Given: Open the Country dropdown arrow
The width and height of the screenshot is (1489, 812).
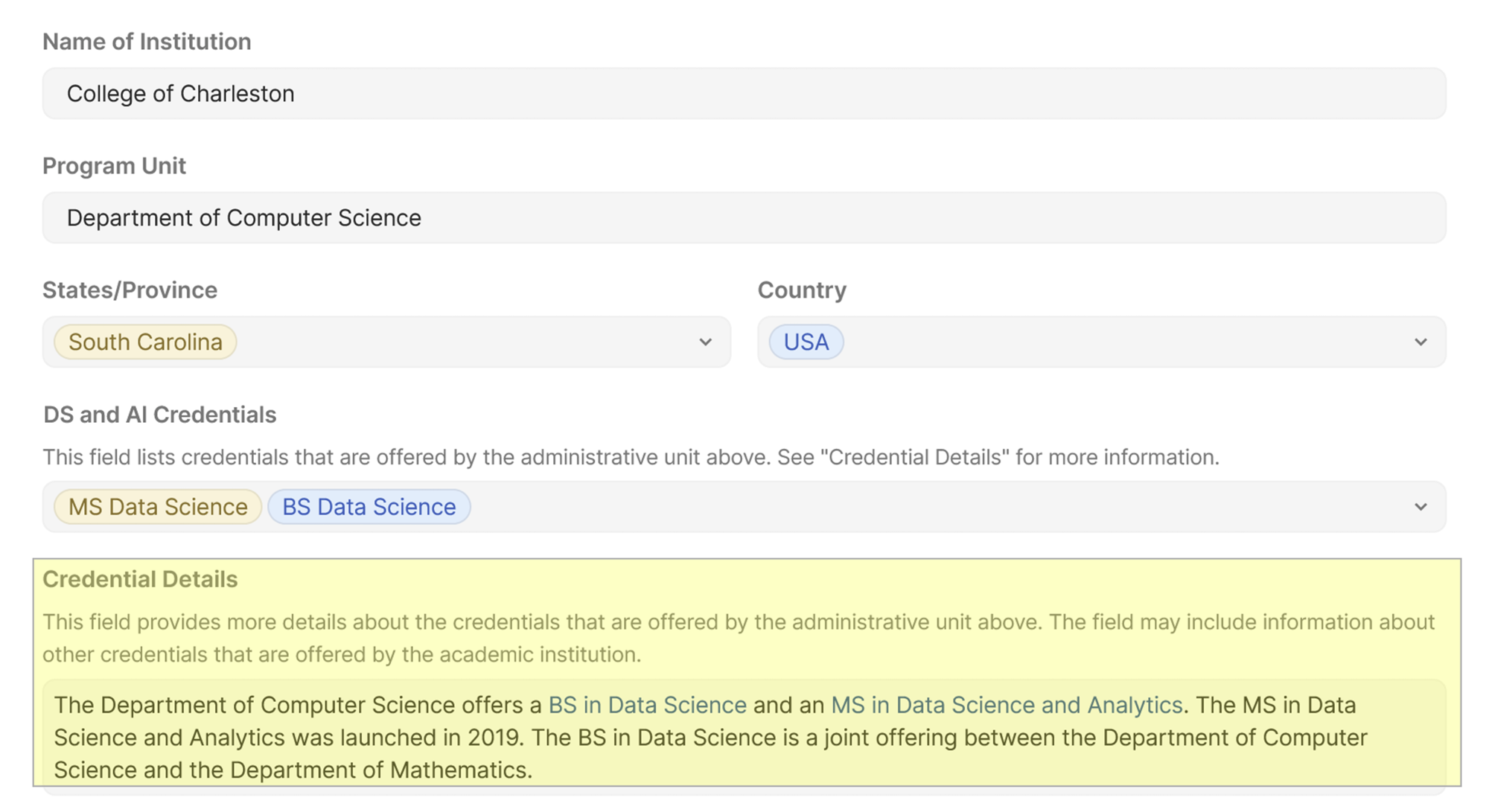Looking at the screenshot, I should pos(1421,342).
